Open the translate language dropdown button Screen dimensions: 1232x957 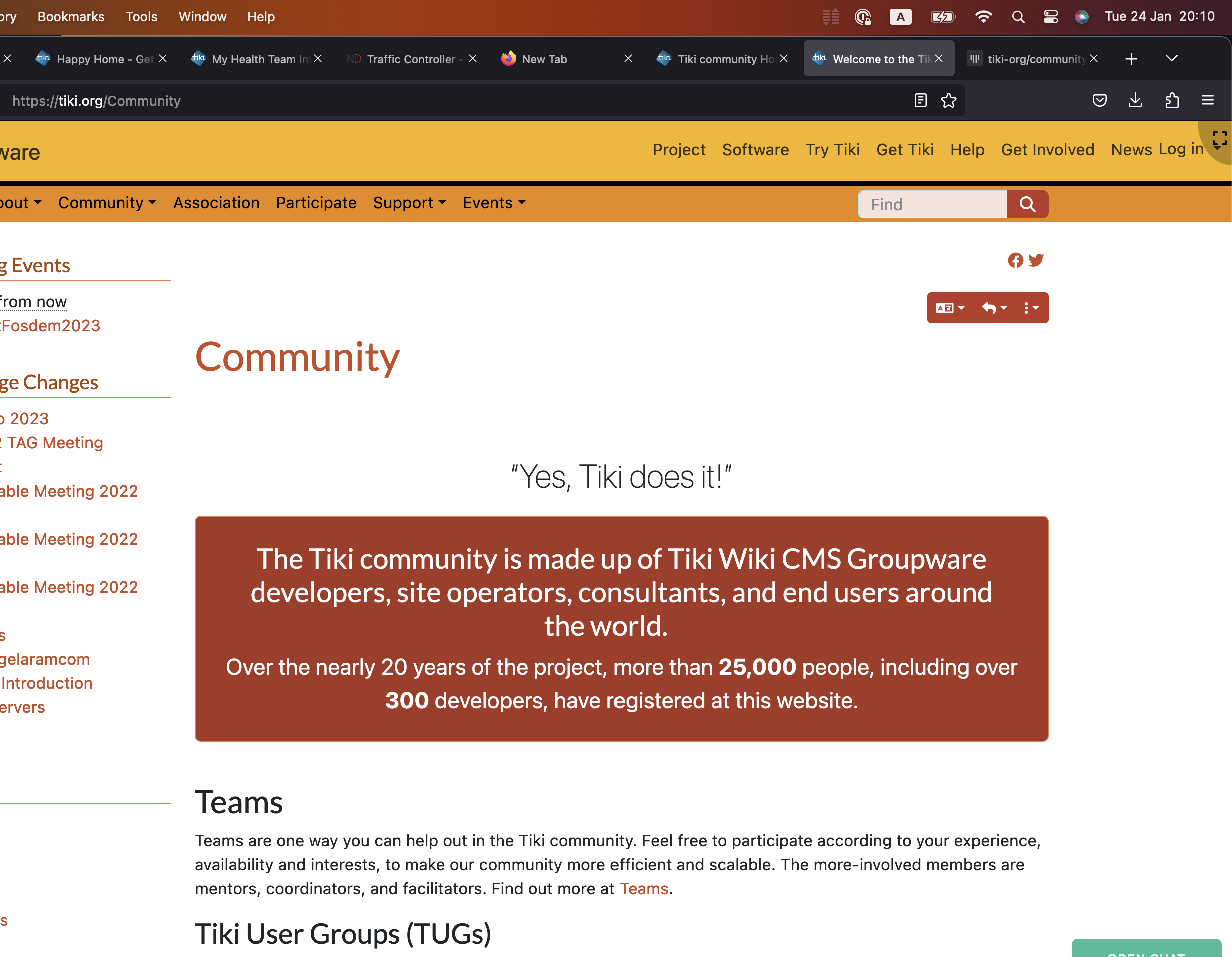tap(950, 307)
